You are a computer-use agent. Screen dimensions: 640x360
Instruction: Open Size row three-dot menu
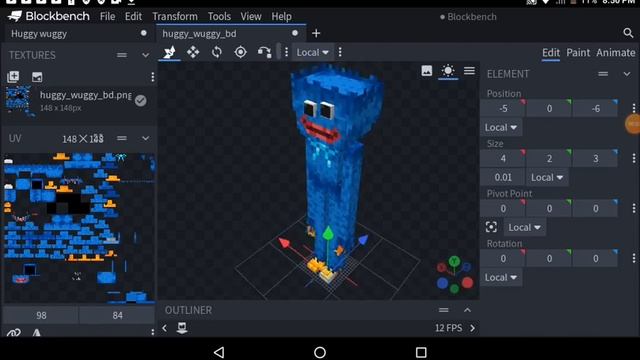(633, 158)
